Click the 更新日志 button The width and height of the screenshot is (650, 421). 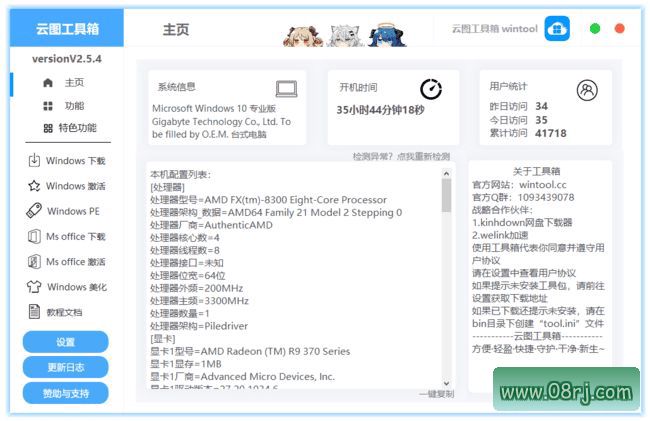coord(65,367)
